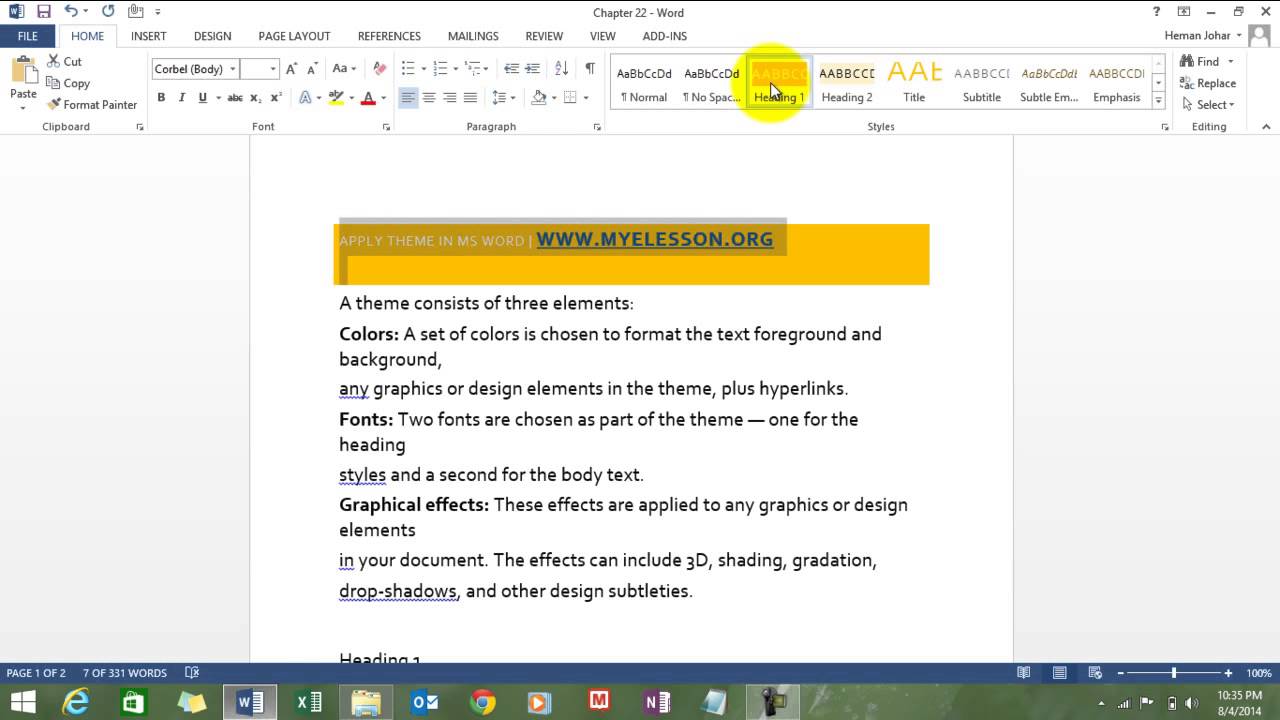
Task: Apply the Heading 2 style
Action: (847, 83)
